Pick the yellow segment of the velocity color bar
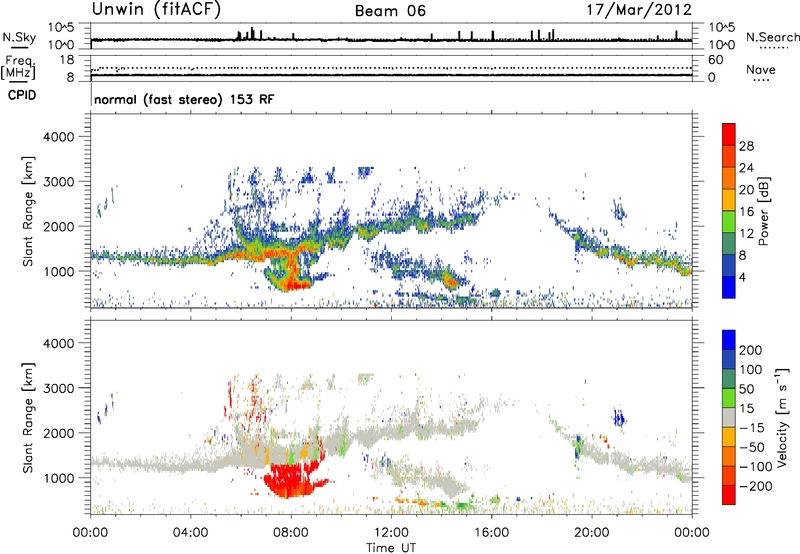 point(729,437)
